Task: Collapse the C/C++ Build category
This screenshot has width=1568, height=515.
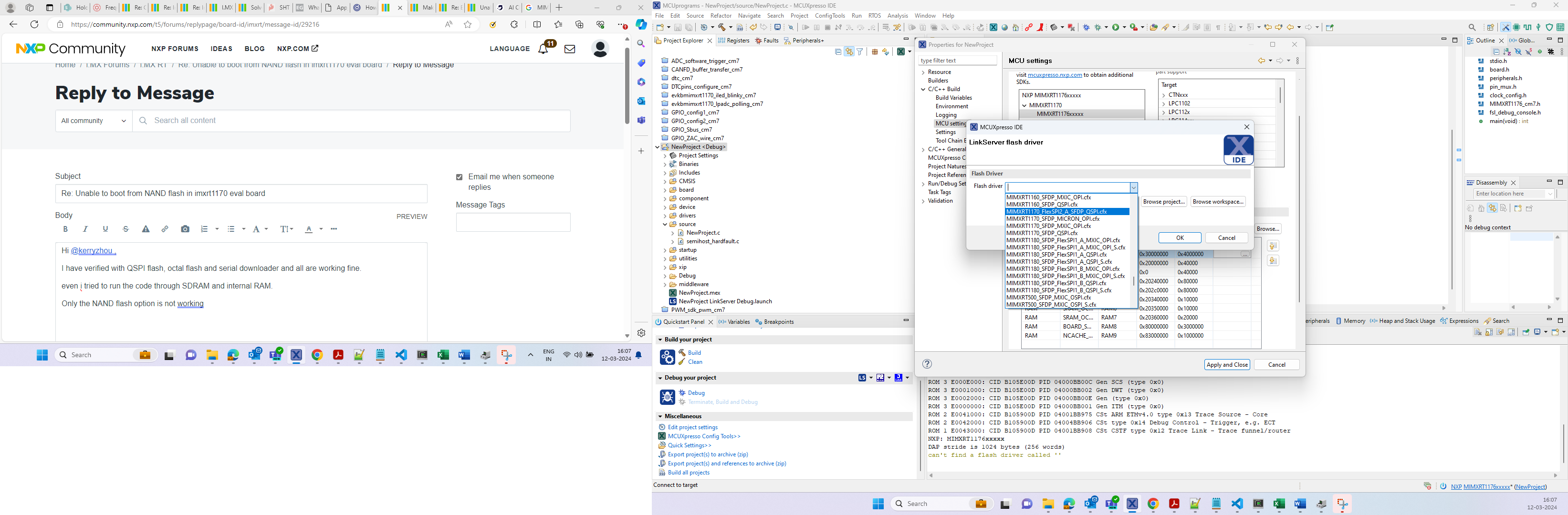Action: (923, 89)
